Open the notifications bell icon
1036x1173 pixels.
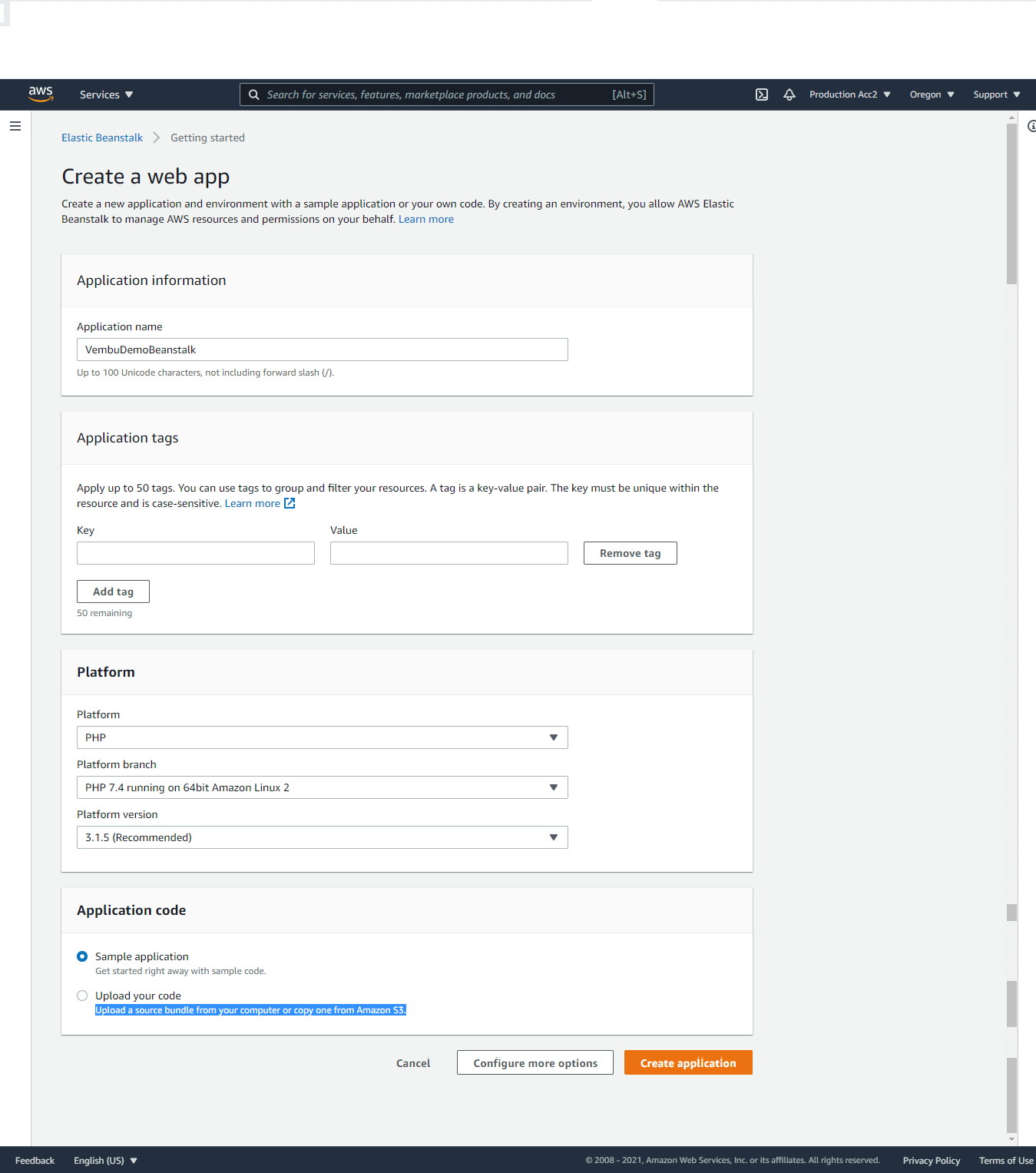click(789, 94)
